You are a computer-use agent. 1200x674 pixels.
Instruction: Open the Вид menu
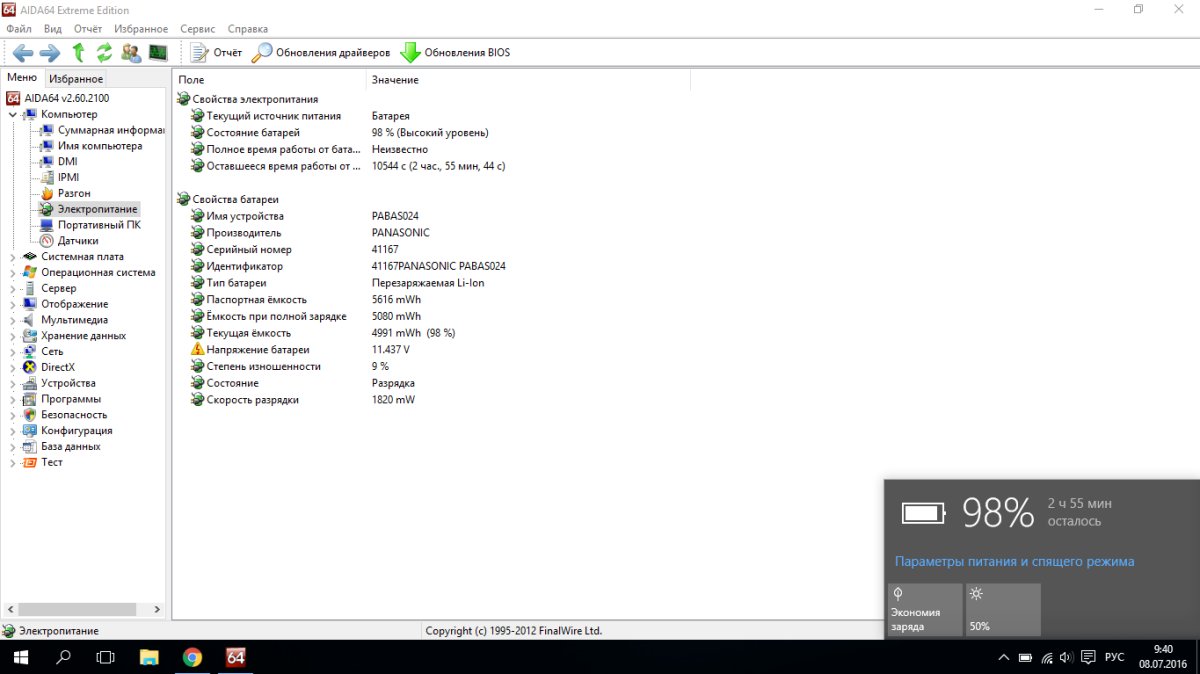[x=53, y=29]
